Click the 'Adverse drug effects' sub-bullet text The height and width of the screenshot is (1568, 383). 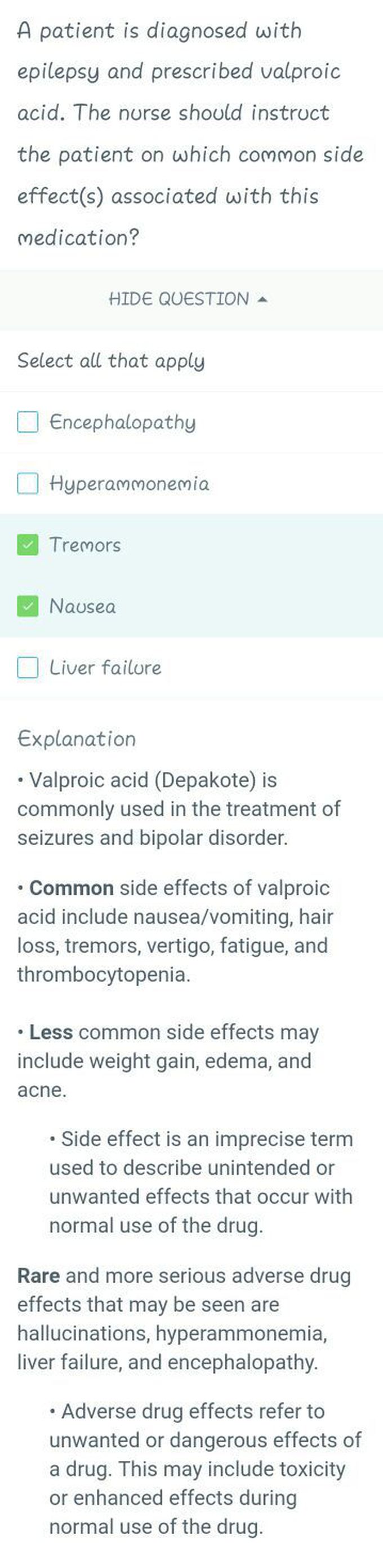206,1469
